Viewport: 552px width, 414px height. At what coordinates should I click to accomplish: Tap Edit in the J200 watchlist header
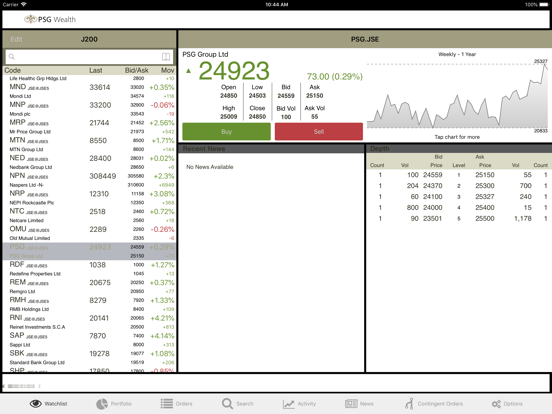(16, 39)
